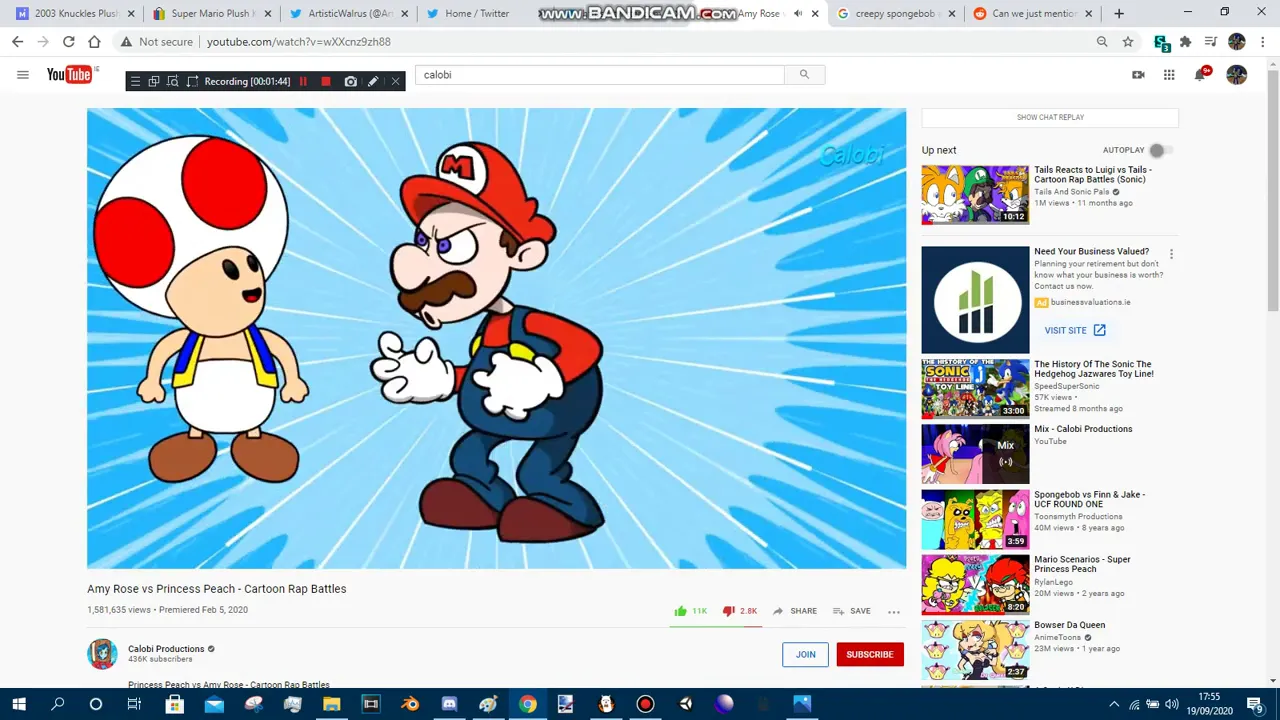
Task: Open a new Chrome tab
Action: pos(1119,14)
